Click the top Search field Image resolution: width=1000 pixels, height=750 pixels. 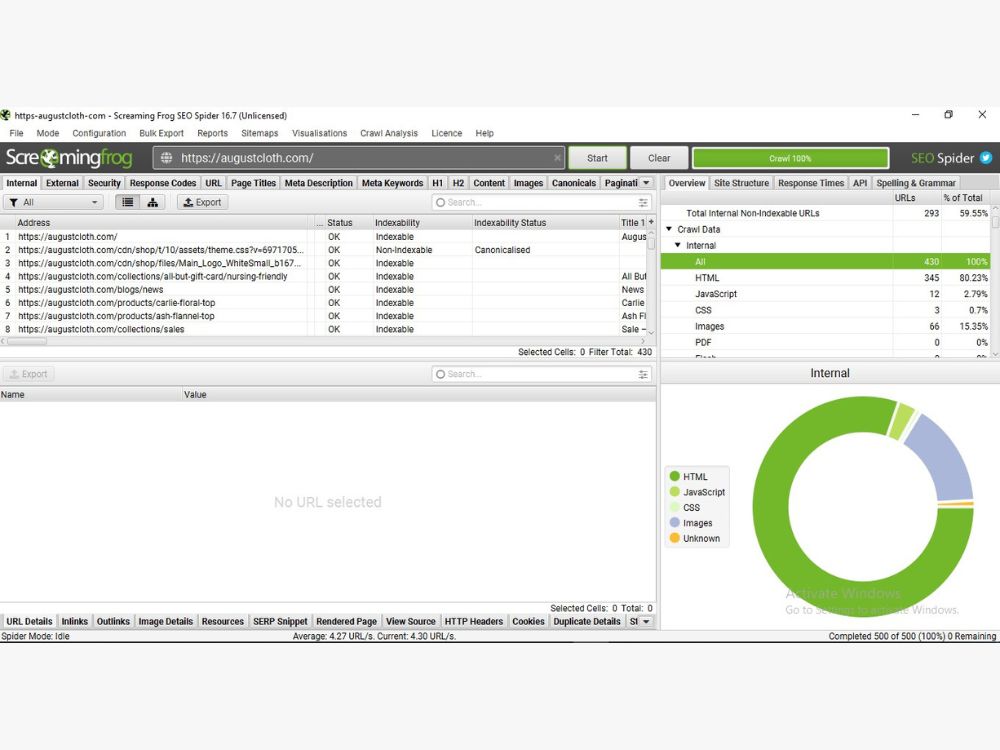point(541,202)
